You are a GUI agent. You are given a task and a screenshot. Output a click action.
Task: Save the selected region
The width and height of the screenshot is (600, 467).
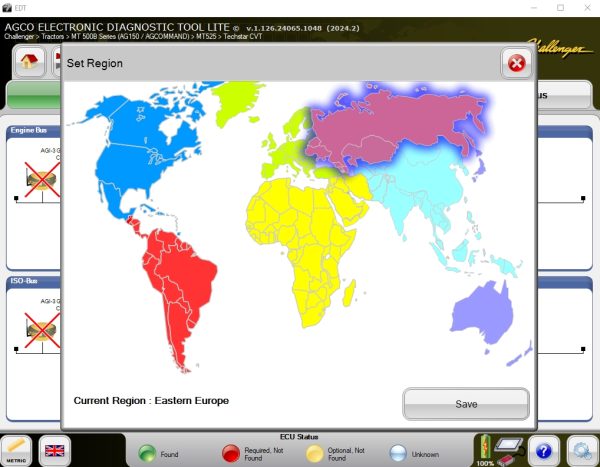point(466,404)
